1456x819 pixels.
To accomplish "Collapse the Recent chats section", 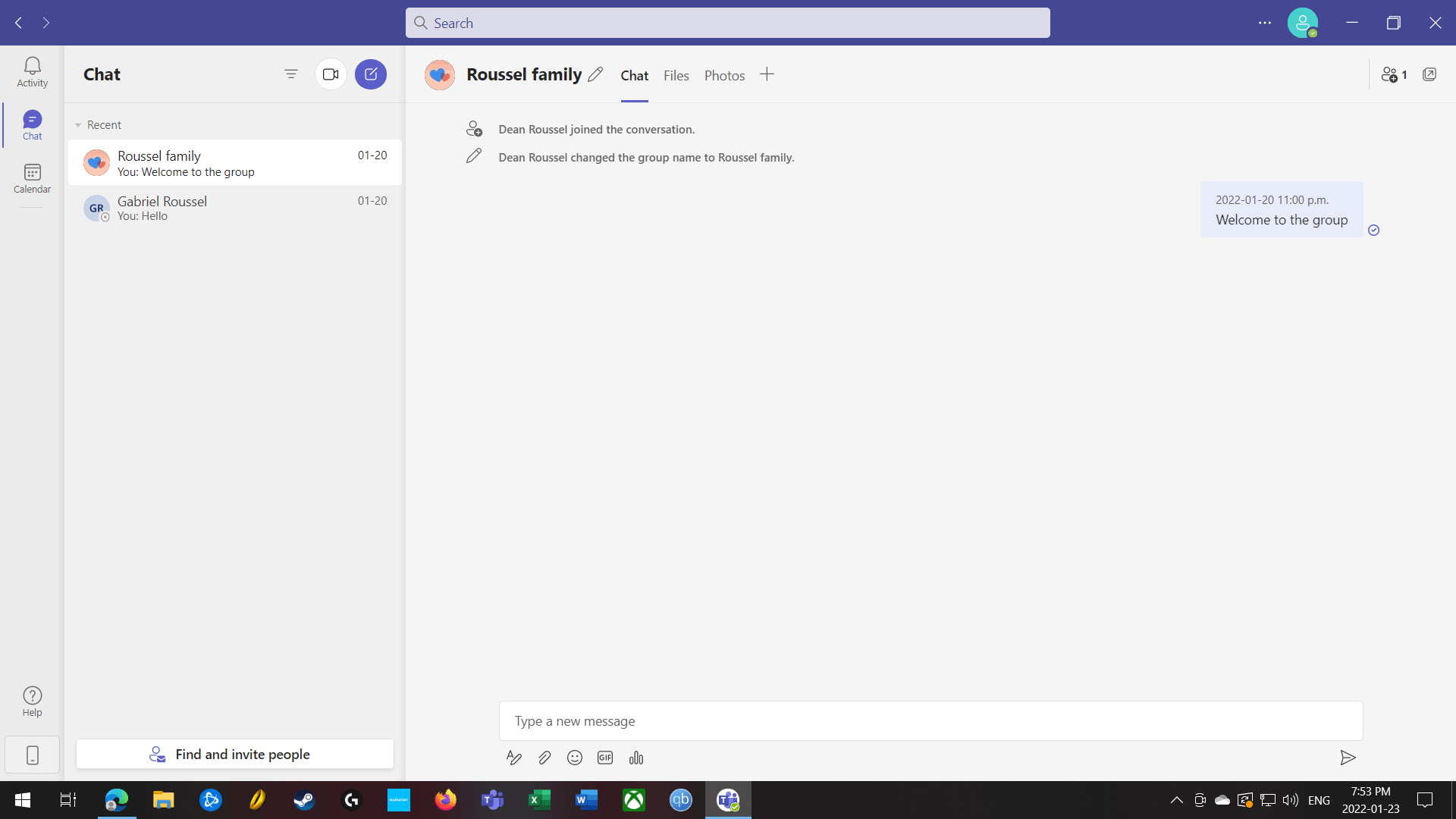I will (x=78, y=125).
